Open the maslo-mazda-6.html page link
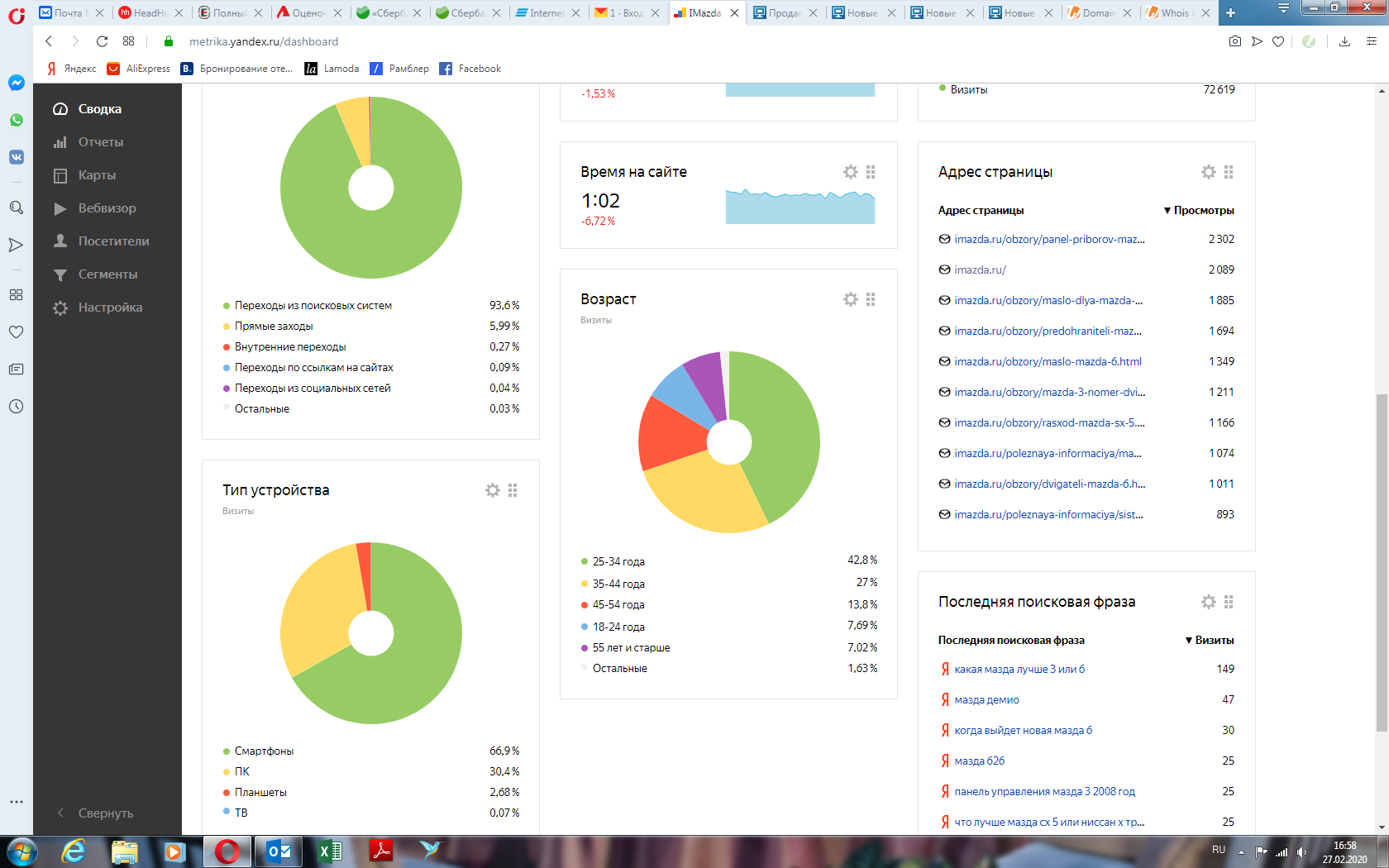The width and height of the screenshot is (1389, 868). (1048, 361)
